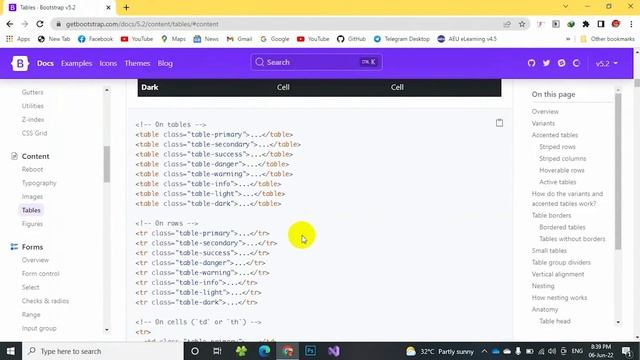Jump to Hoverable rows section
The height and width of the screenshot is (360, 640).
tap(562, 170)
